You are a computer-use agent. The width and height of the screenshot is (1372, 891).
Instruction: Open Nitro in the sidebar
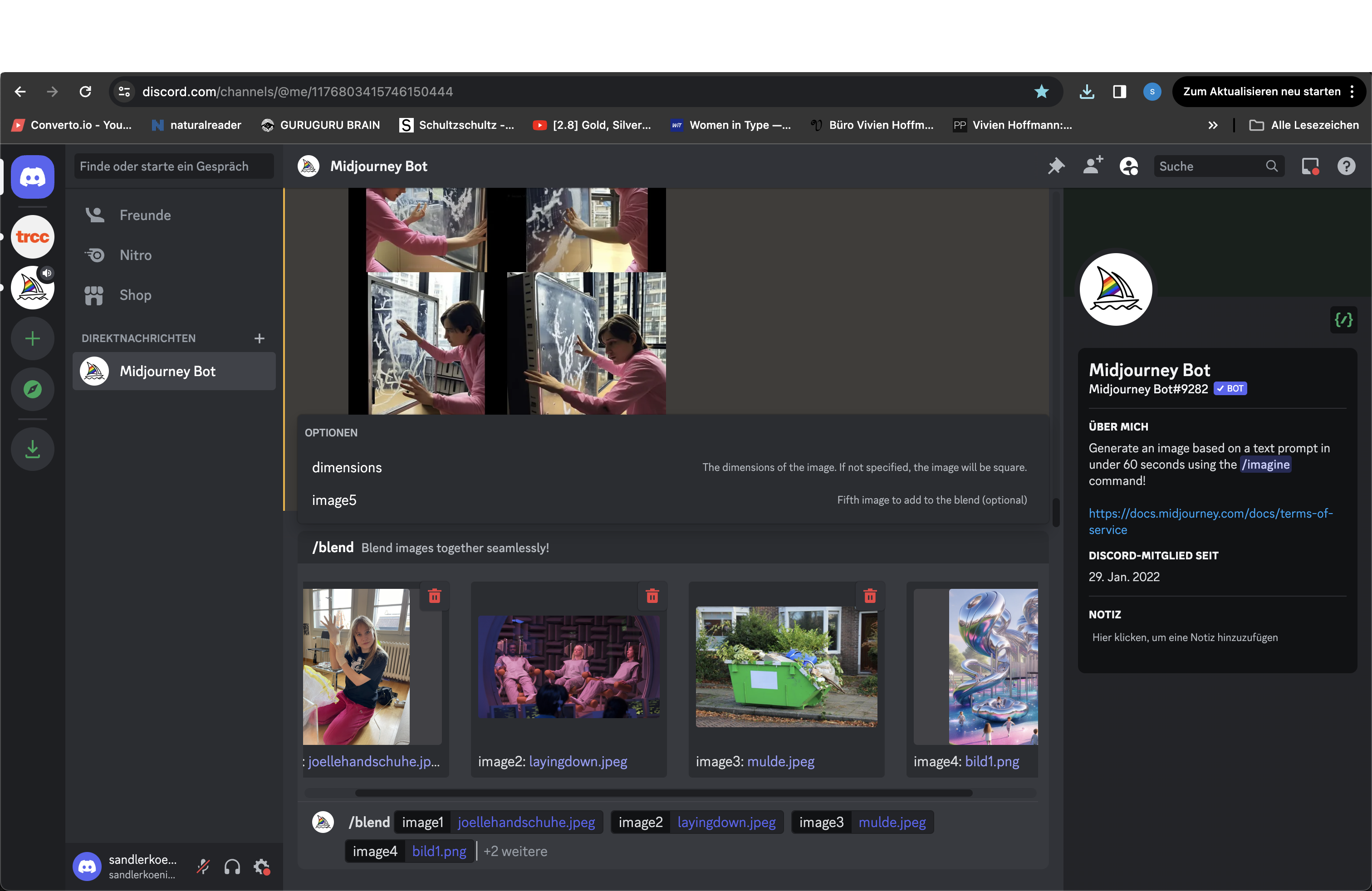click(173, 255)
